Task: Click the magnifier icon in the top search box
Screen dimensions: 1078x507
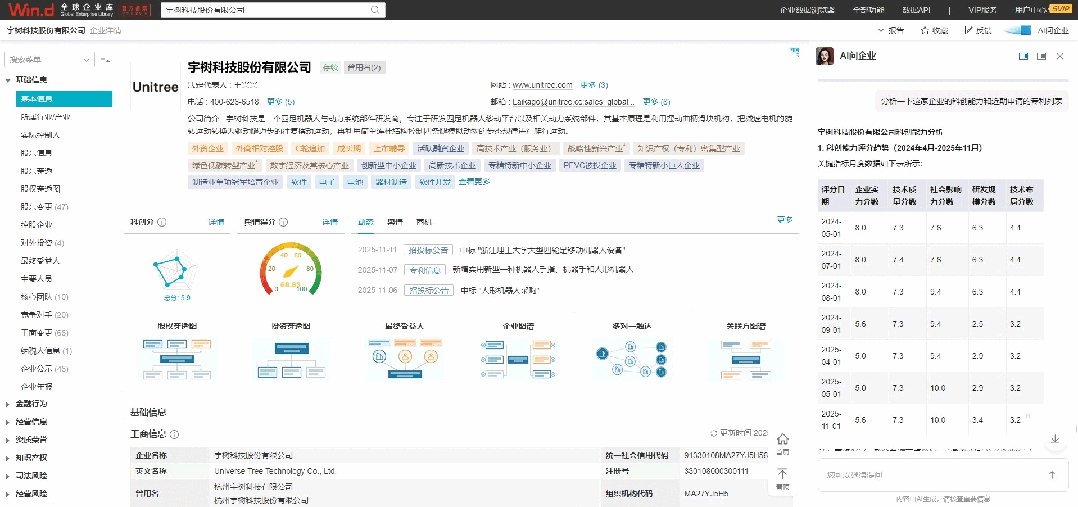Action: 375,10
